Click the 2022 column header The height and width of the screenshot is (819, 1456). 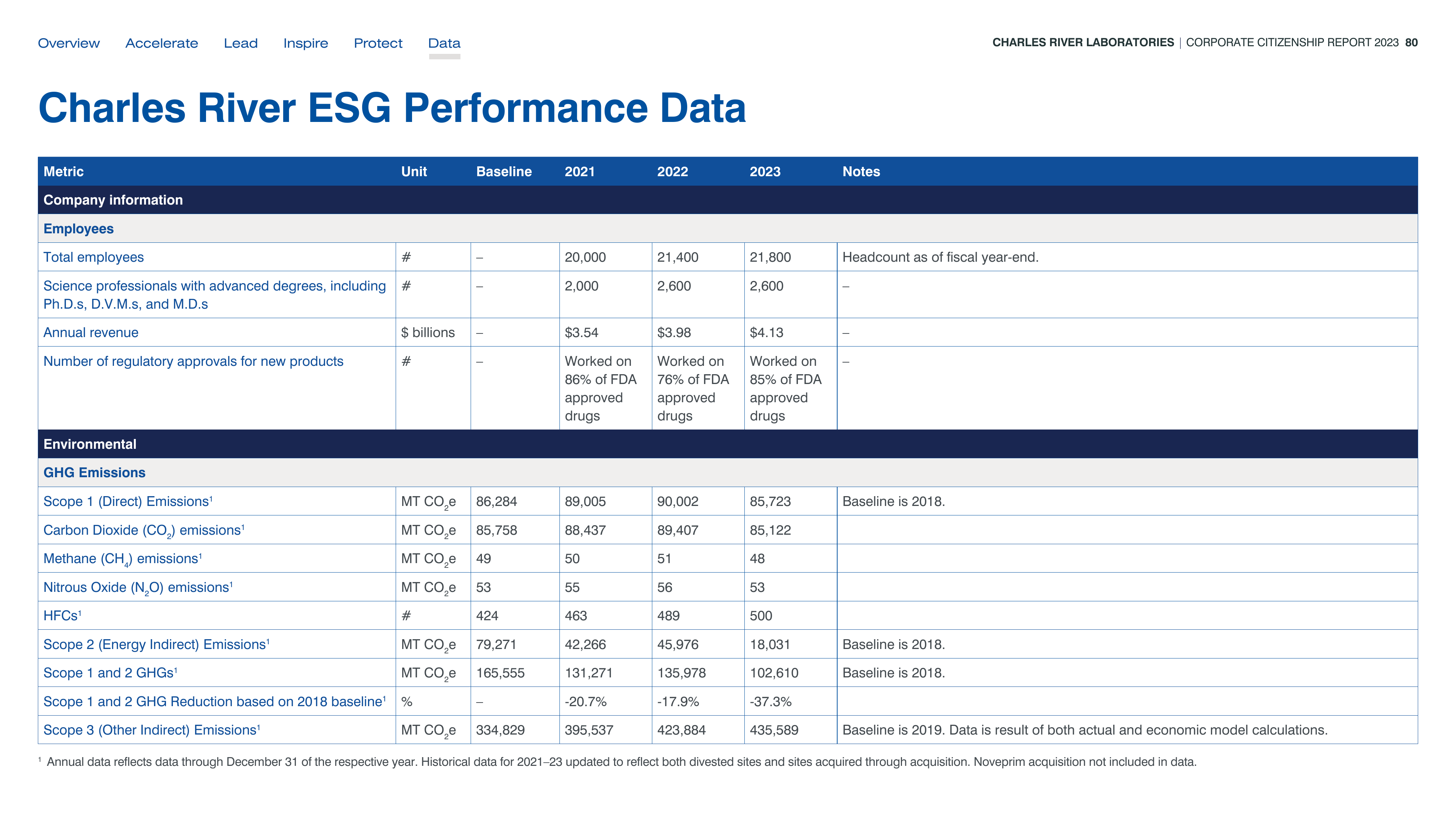672,171
